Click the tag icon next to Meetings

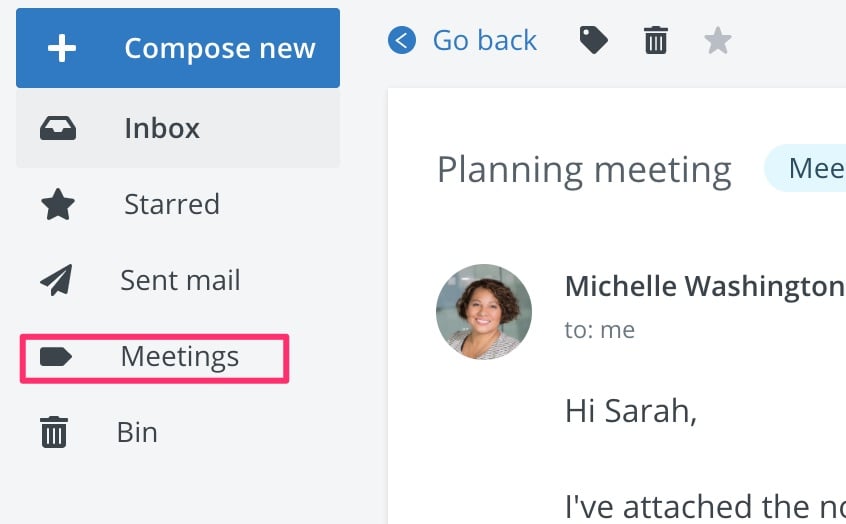pos(56,357)
